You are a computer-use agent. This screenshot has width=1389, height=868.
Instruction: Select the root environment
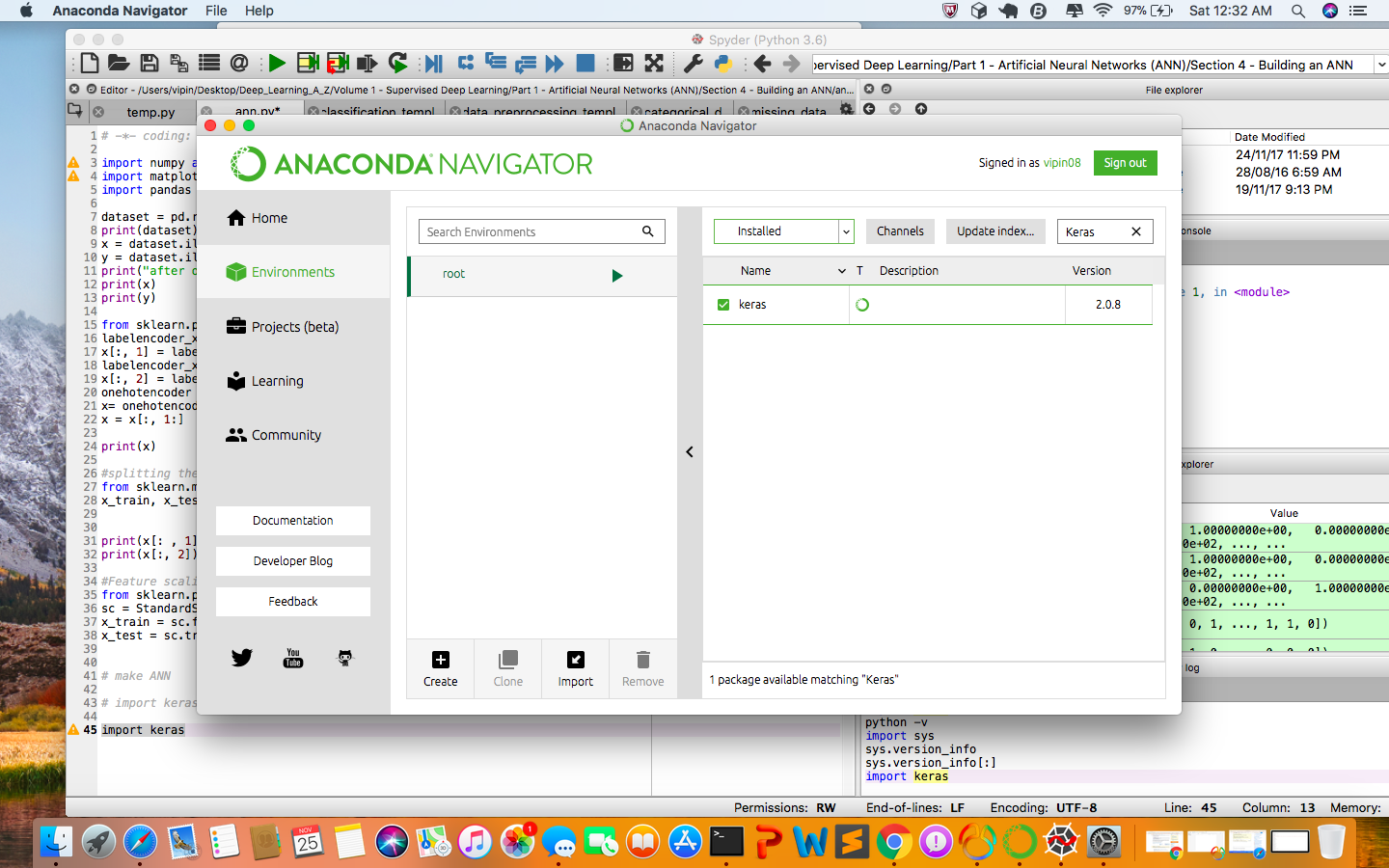542,276
